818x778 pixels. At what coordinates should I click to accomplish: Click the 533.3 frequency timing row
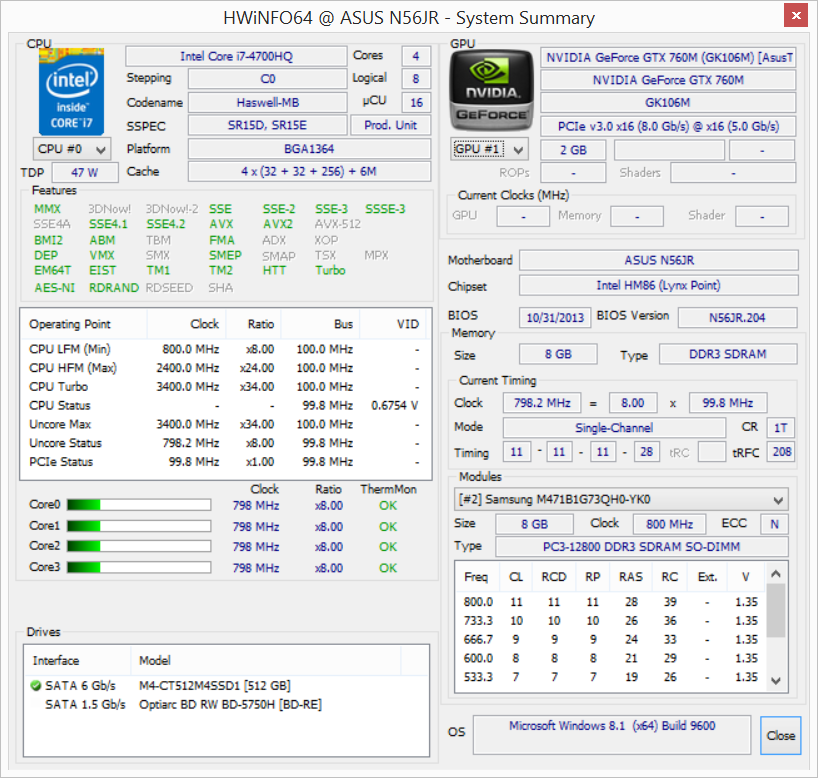pyautogui.click(x=610, y=677)
